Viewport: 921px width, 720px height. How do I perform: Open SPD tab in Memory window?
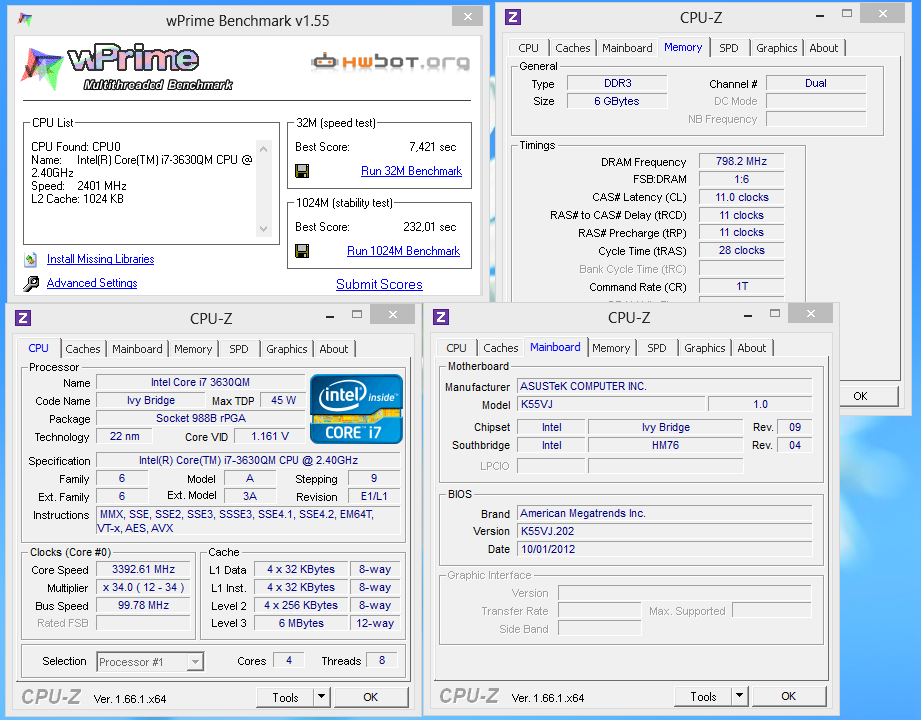point(729,48)
